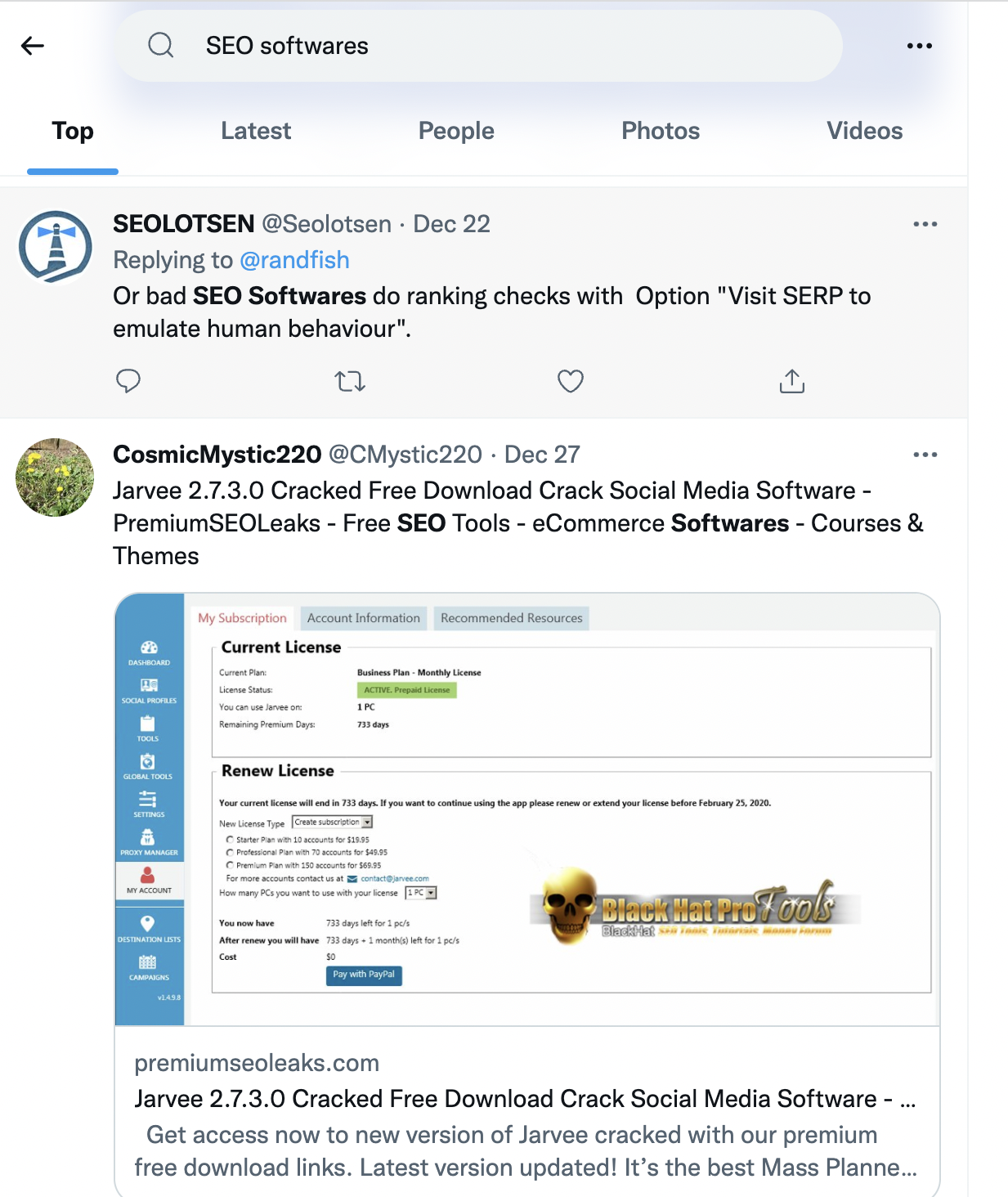
Task: Share the SEOLOTSEN tweet
Action: pyautogui.click(x=792, y=381)
